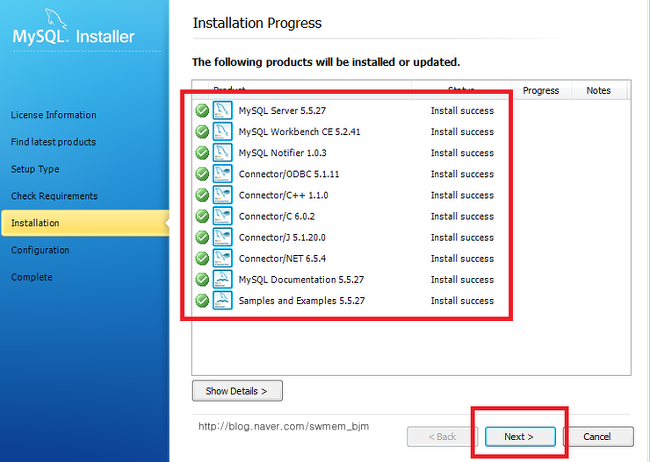
Task: Select MySQL Documentation 5.5.27 text
Action: click(301, 280)
